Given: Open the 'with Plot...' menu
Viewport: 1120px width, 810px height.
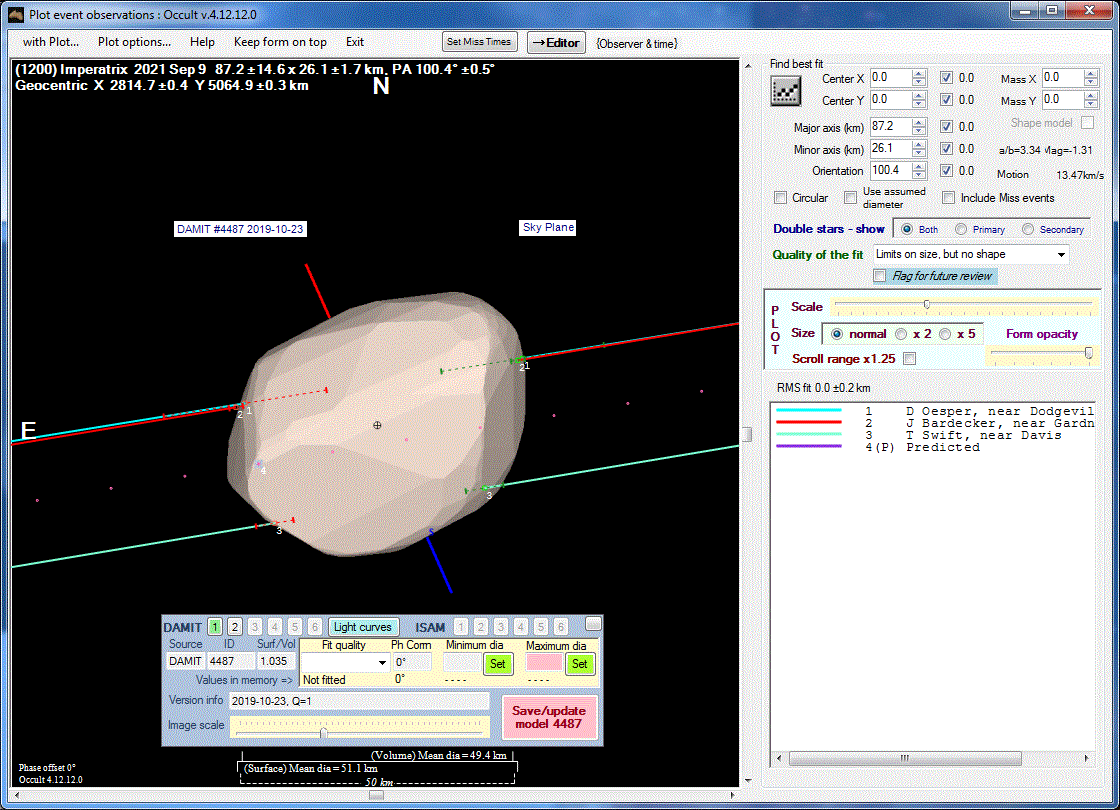Looking at the screenshot, I should pyautogui.click(x=51, y=42).
